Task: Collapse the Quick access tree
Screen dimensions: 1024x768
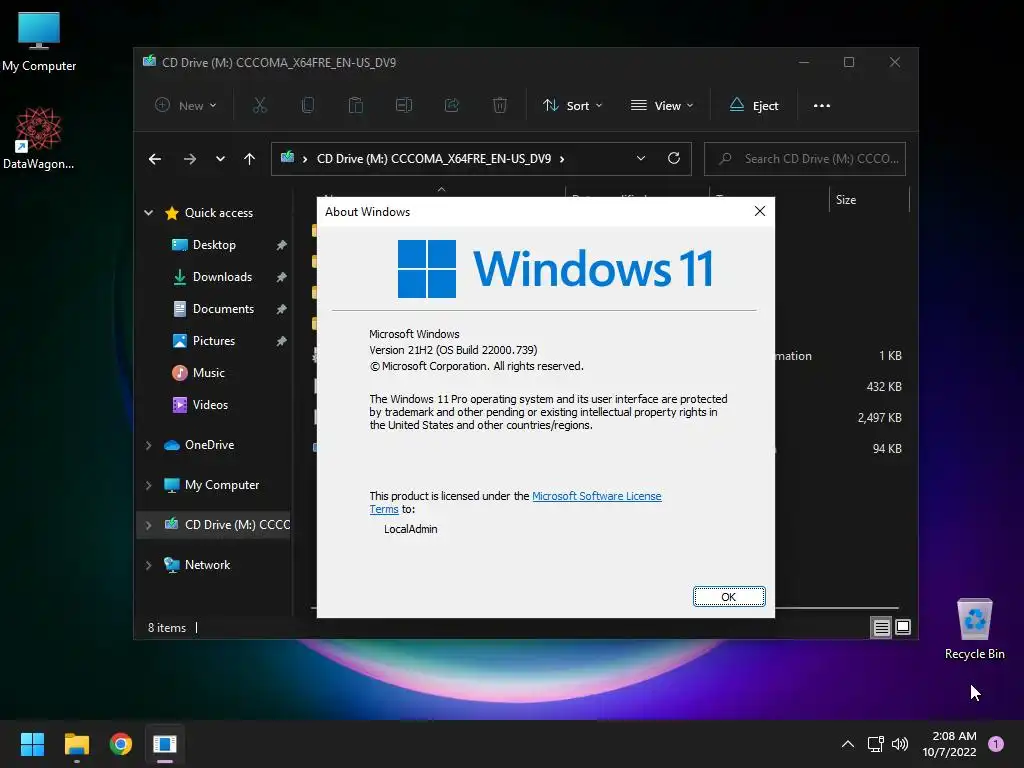Action: tap(148, 213)
